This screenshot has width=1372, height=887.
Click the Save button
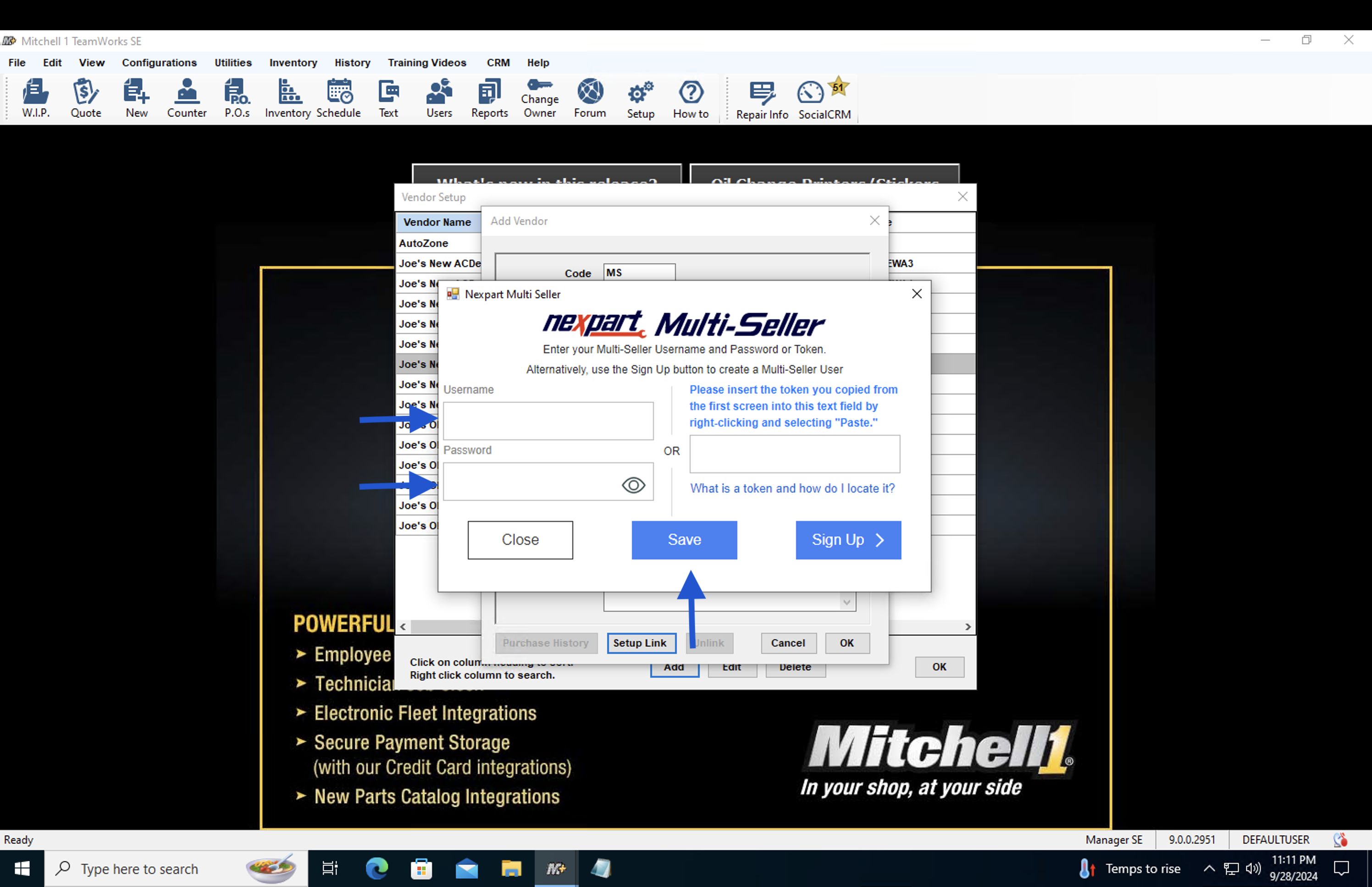[x=684, y=540]
